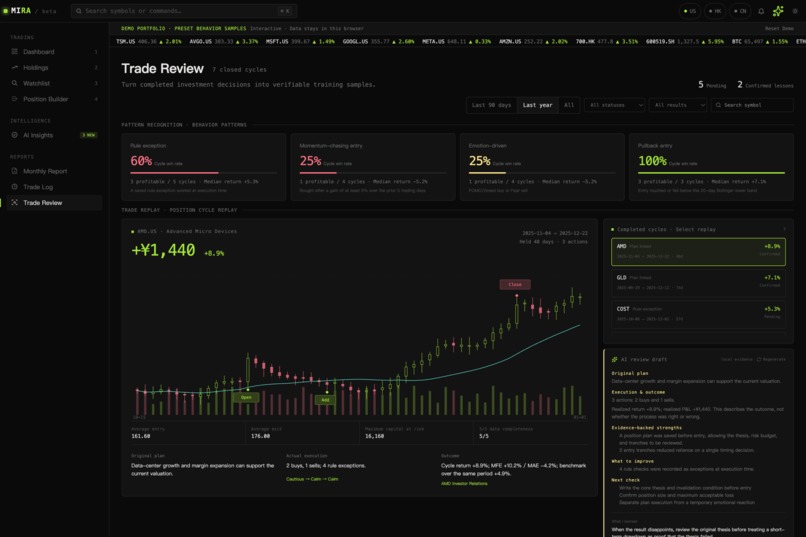
Task: Click Reset Demo
Action: click(779, 29)
